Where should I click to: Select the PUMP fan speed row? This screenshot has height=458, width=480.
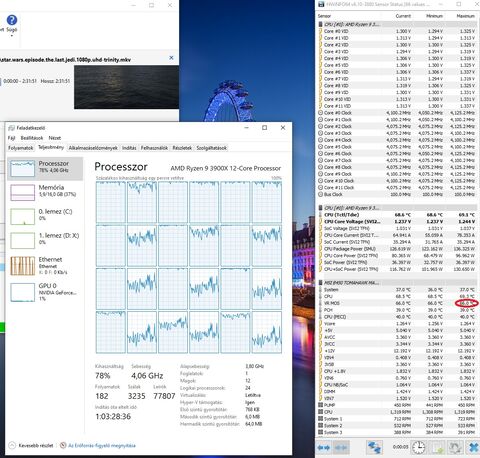click(x=396, y=405)
